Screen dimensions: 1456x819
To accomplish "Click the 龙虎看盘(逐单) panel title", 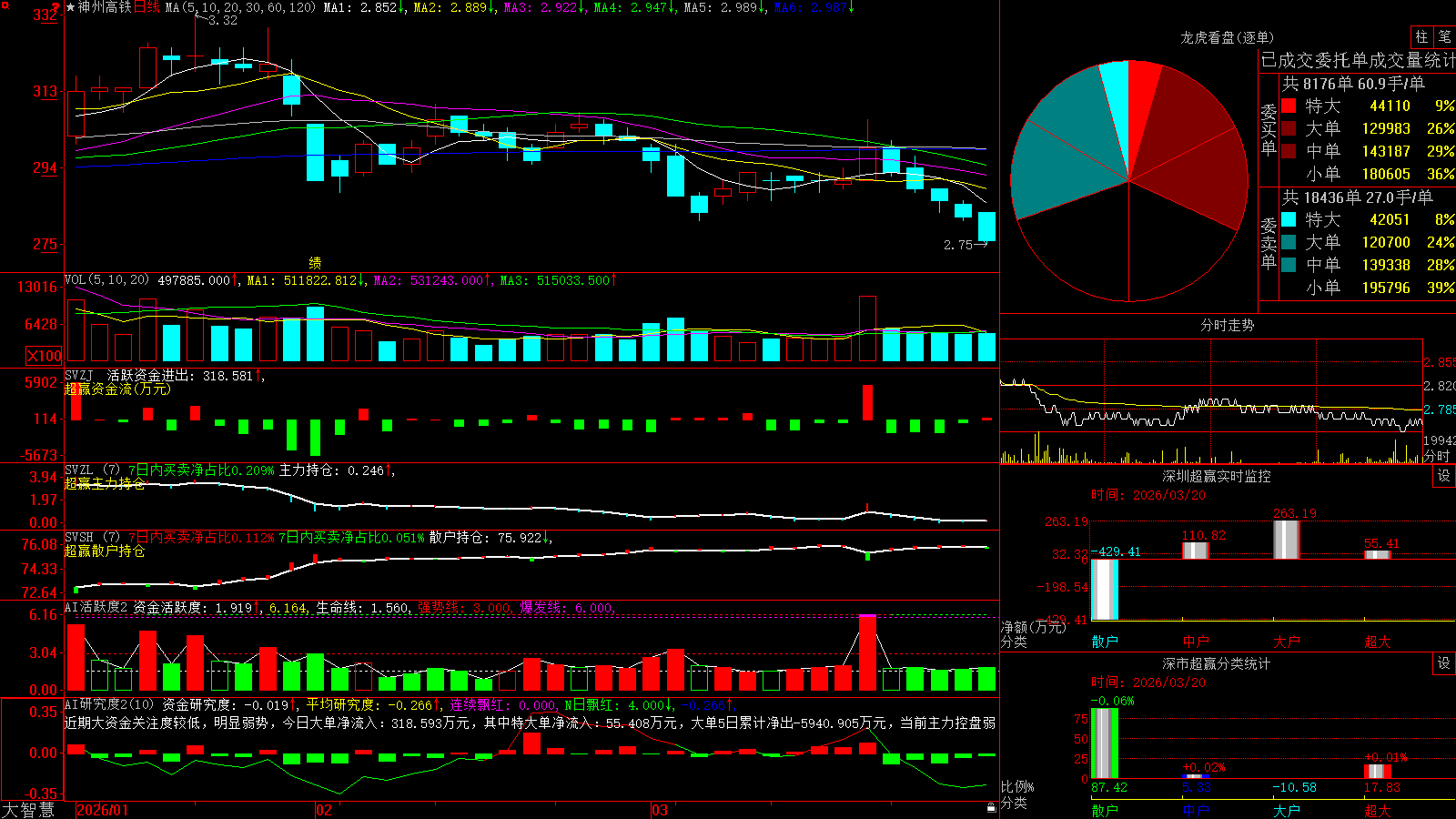I will (1227, 37).
